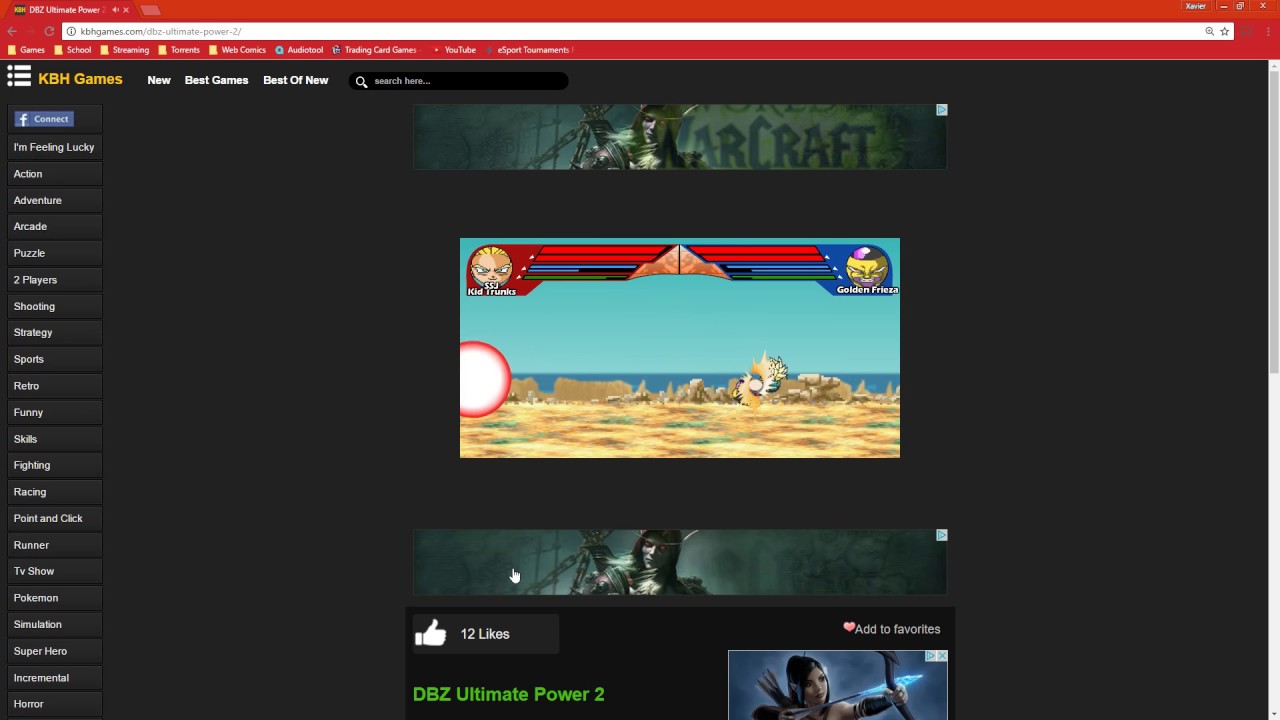Screen dimensions: 1280x720
Task: Close the archer ad with its X
Action: pyautogui.click(x=942, y=656)
